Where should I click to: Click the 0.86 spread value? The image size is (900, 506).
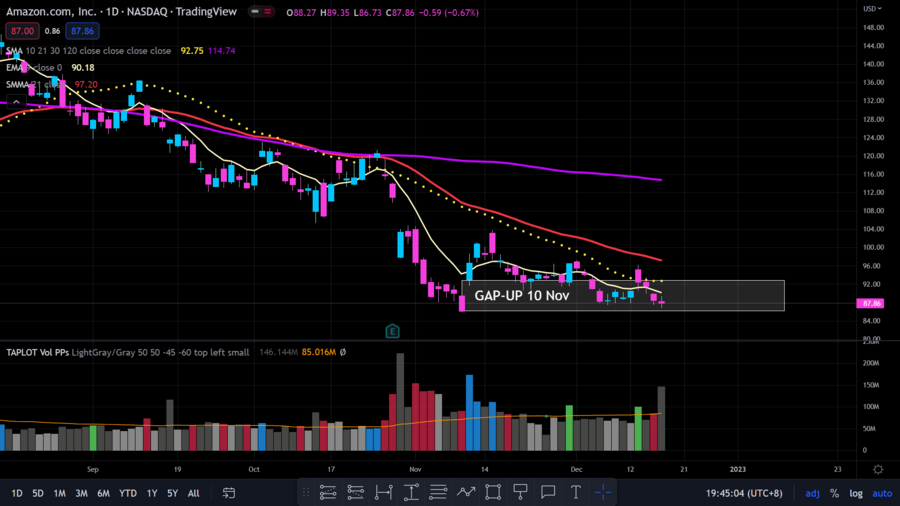tap(52, 31)
